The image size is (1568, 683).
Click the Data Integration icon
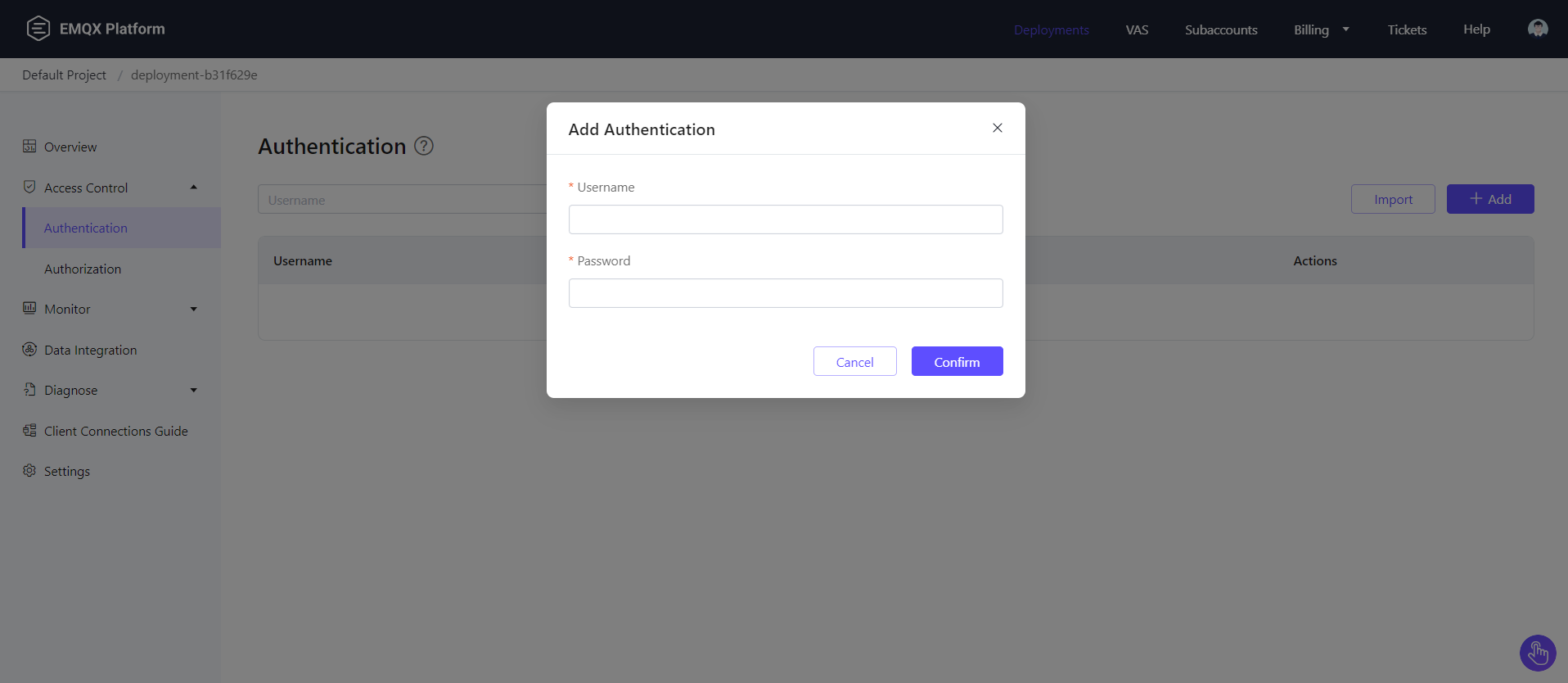29,350
